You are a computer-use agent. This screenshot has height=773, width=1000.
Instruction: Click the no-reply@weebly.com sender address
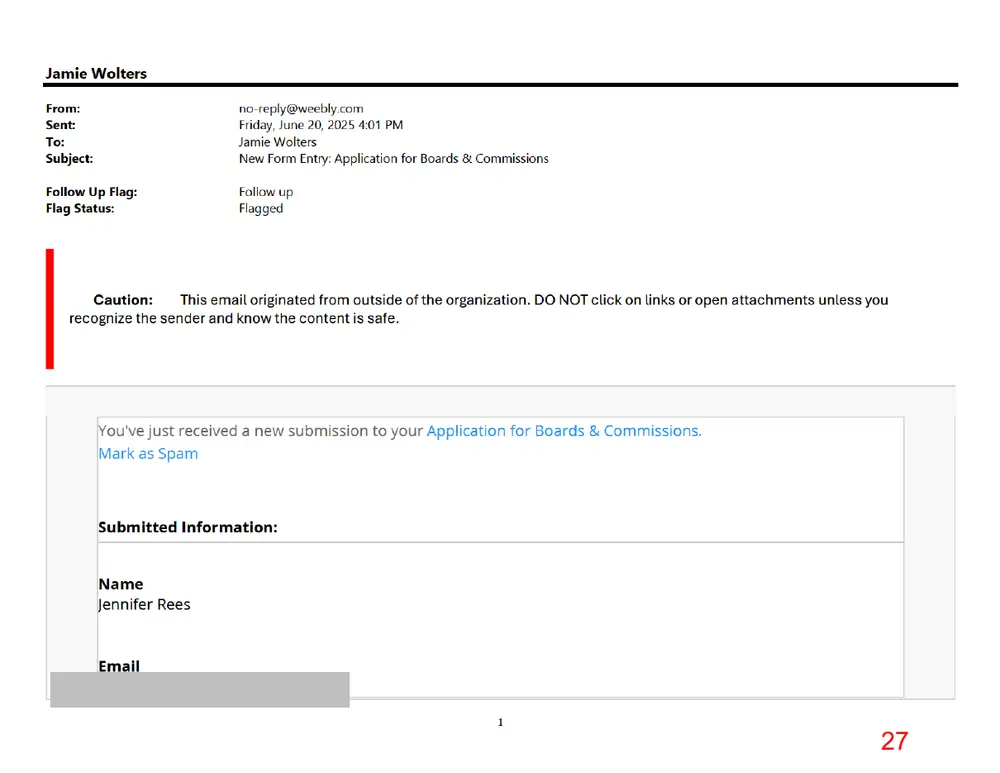point(301,108)
